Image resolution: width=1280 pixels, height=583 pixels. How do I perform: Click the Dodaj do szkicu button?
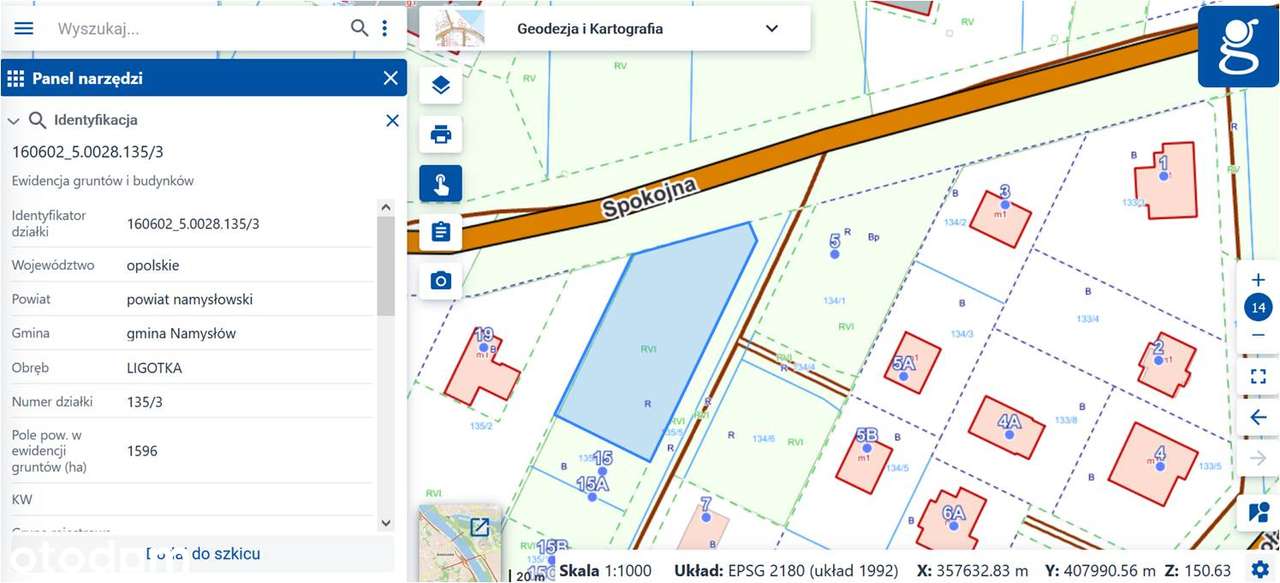pyautogui.click(x=203, y=553)
